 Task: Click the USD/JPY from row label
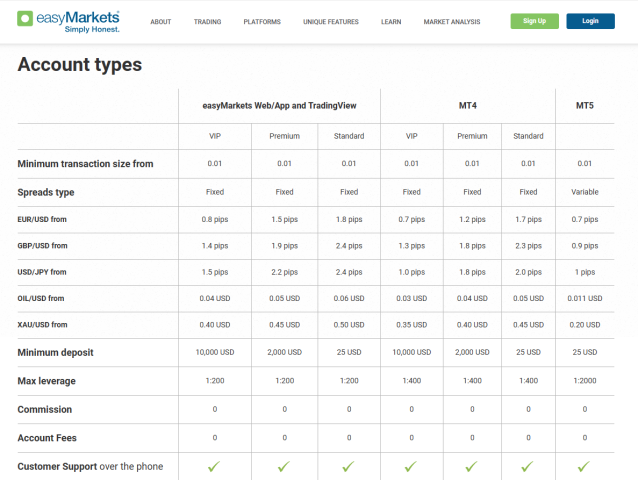click(42, 272)
